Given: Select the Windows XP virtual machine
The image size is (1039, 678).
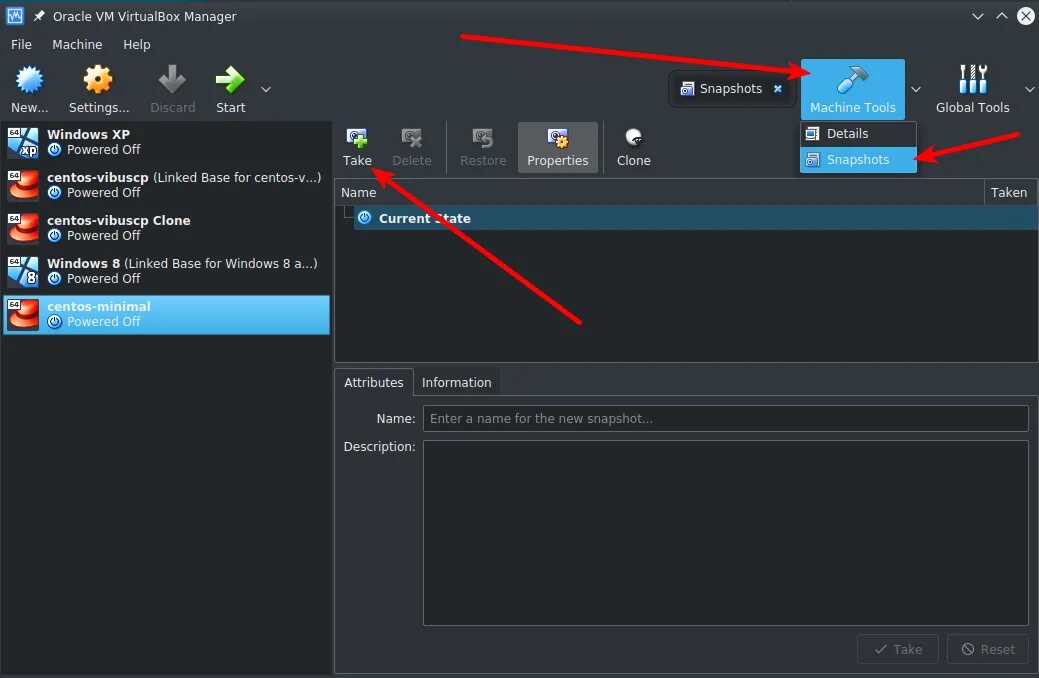Looking at the screenshot, I should tap(166, 142).
